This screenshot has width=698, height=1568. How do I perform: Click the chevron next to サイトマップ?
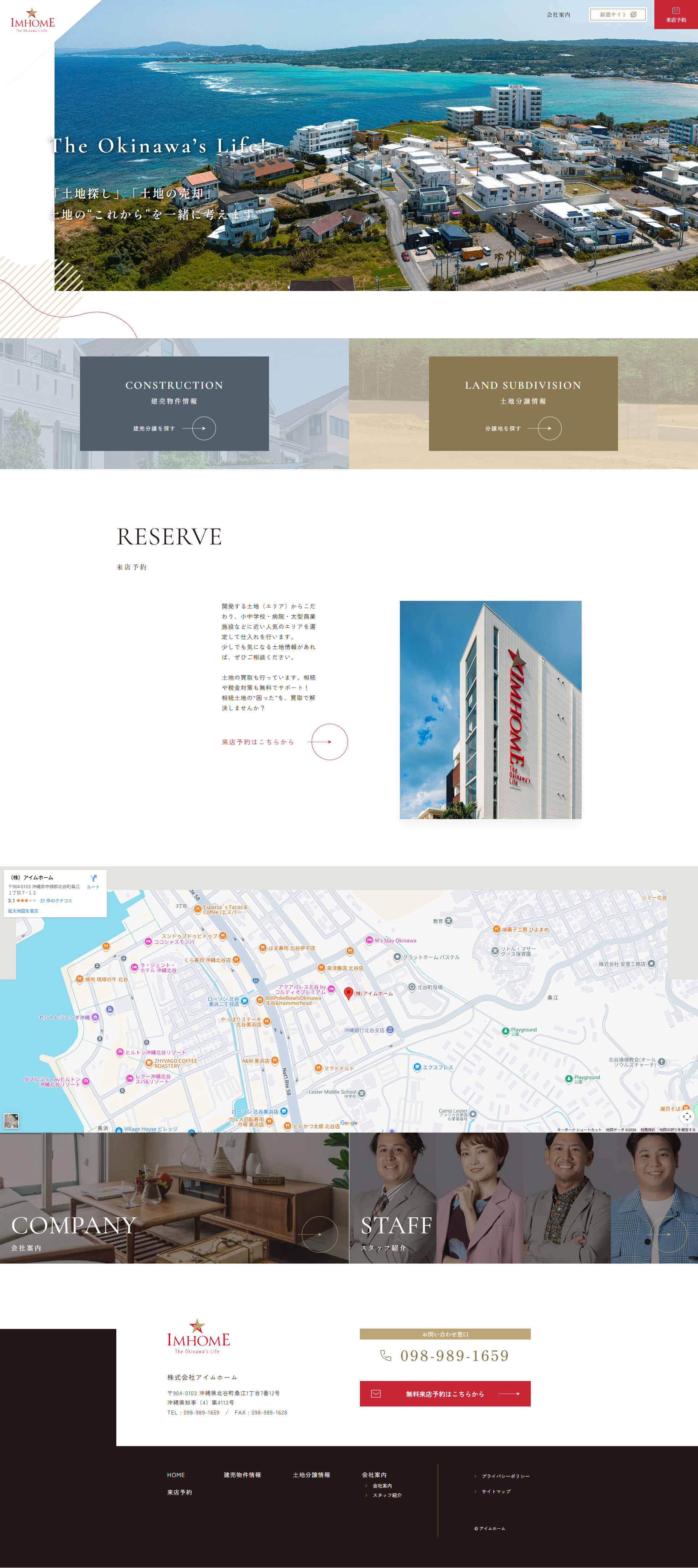point(476,1491)
